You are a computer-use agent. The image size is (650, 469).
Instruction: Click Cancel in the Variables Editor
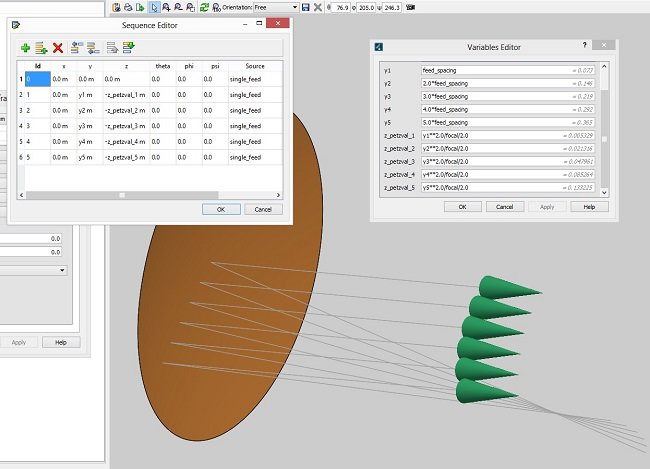coord(505,206)
